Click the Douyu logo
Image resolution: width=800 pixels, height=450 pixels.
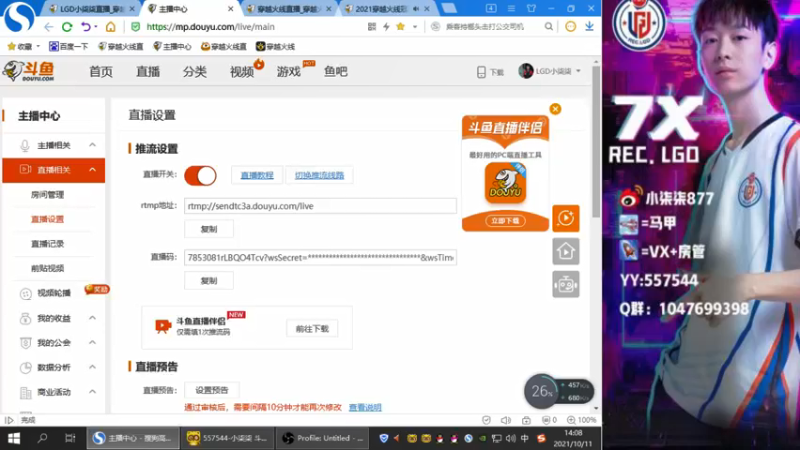[29, 71]
